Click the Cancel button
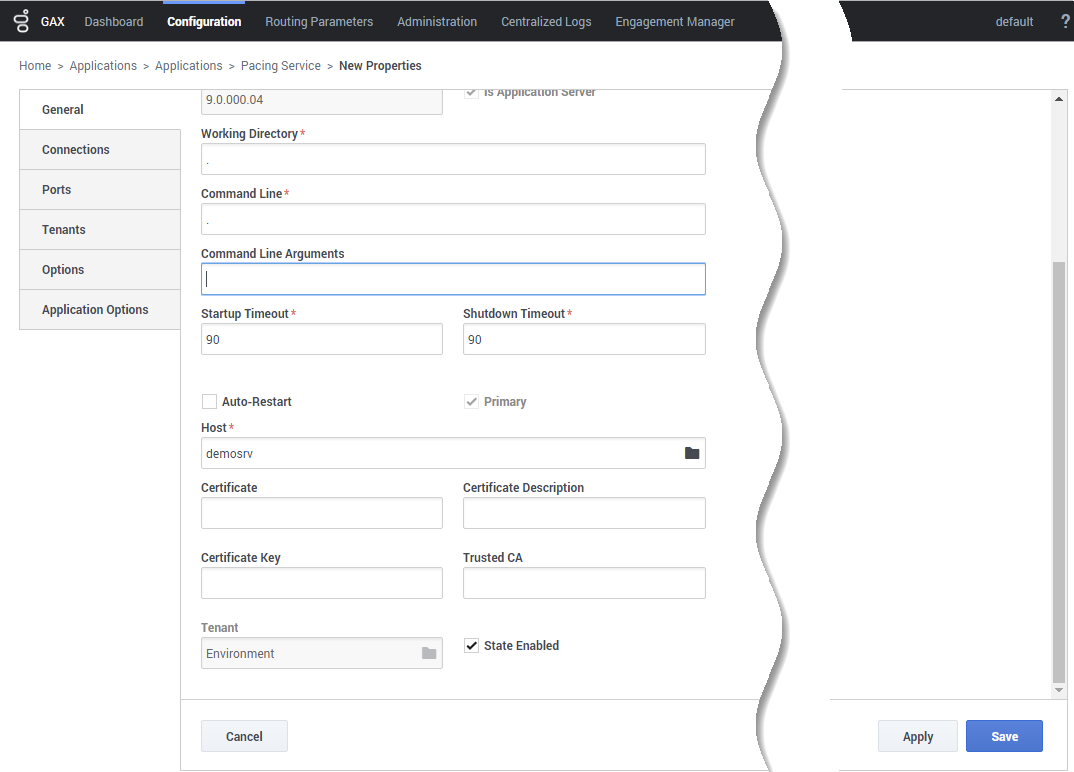The image size is (1074, 772). coord(244,737)
